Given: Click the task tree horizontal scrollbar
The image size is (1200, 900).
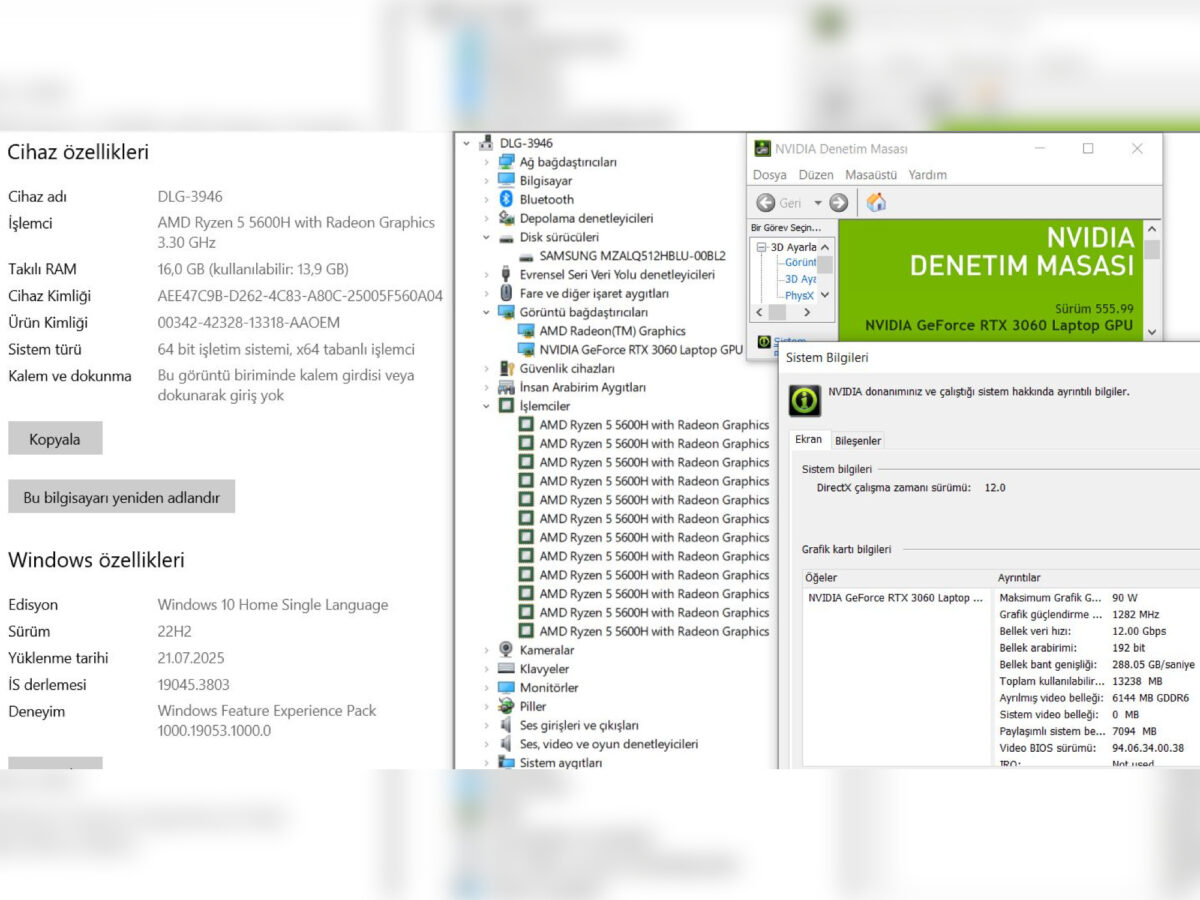Looking at the screenshot, I should [784, 312].
